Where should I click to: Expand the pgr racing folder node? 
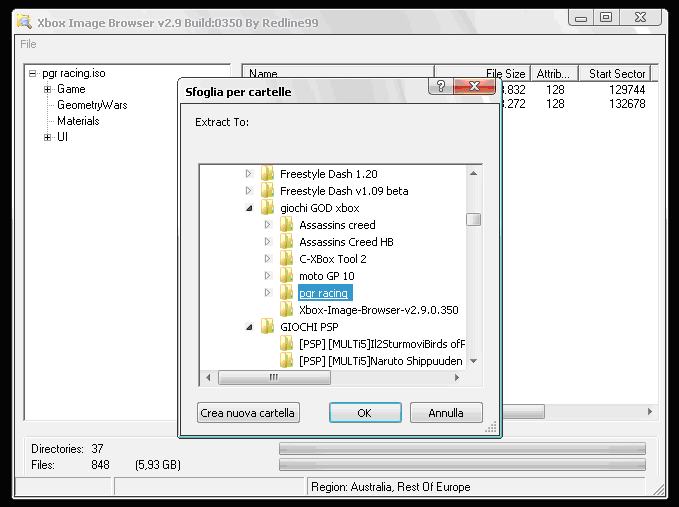268,293
